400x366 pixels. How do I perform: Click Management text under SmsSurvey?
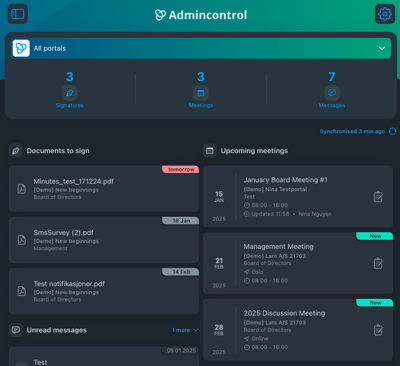click(50, 248)
